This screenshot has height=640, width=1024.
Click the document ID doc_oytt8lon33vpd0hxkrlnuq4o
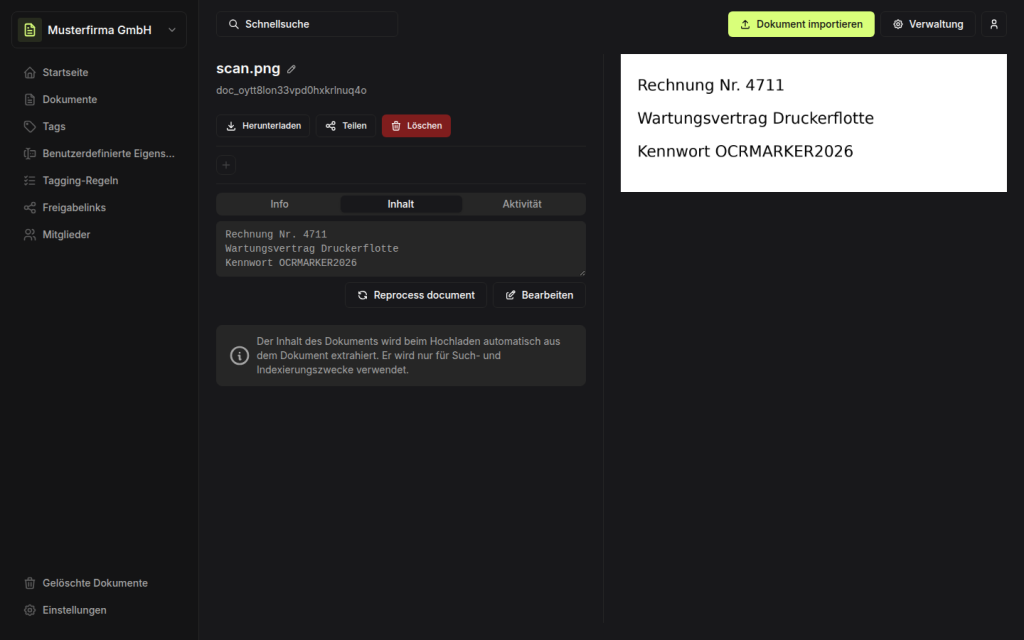click(x=291, y=90)
